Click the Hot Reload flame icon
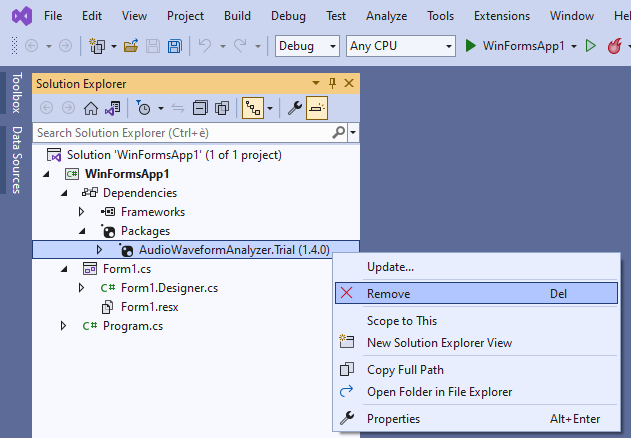The image size is (631, 438). [616, 46]
